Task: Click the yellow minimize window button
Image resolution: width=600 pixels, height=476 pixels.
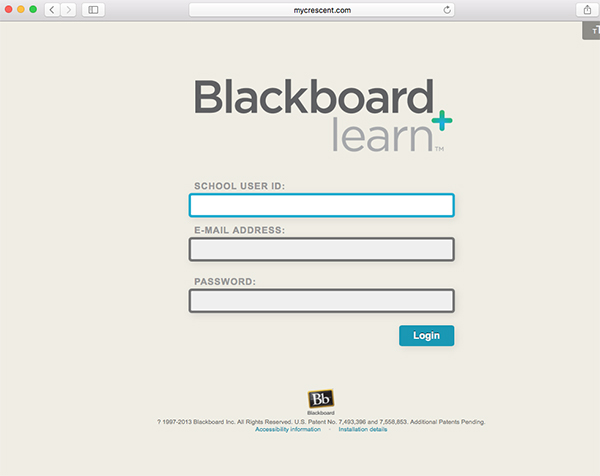Action: point(21,9)
